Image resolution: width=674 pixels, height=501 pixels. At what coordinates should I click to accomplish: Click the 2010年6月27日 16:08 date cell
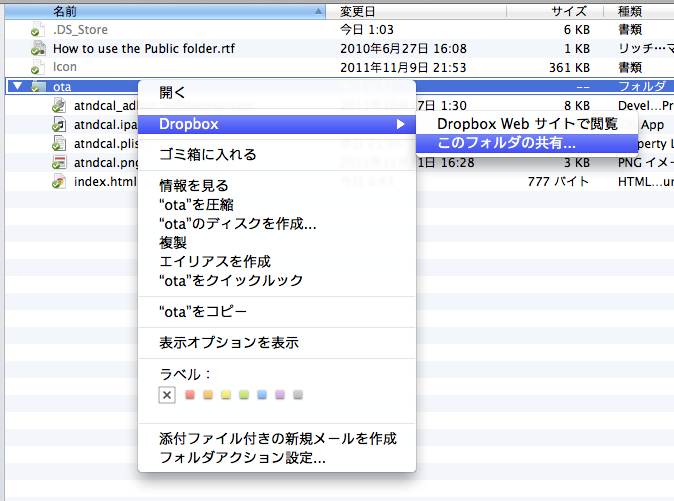(403, 49)
